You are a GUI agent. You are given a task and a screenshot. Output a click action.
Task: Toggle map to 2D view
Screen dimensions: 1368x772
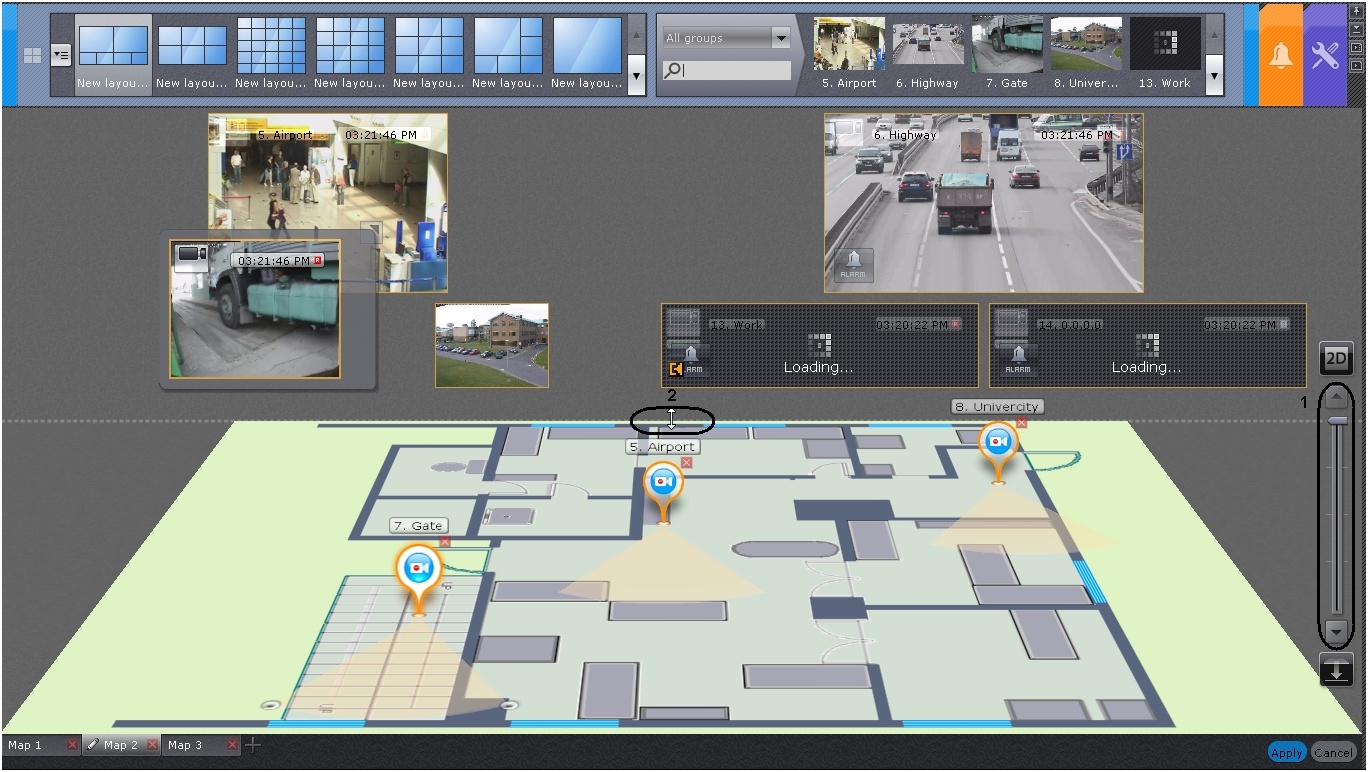1336,359
